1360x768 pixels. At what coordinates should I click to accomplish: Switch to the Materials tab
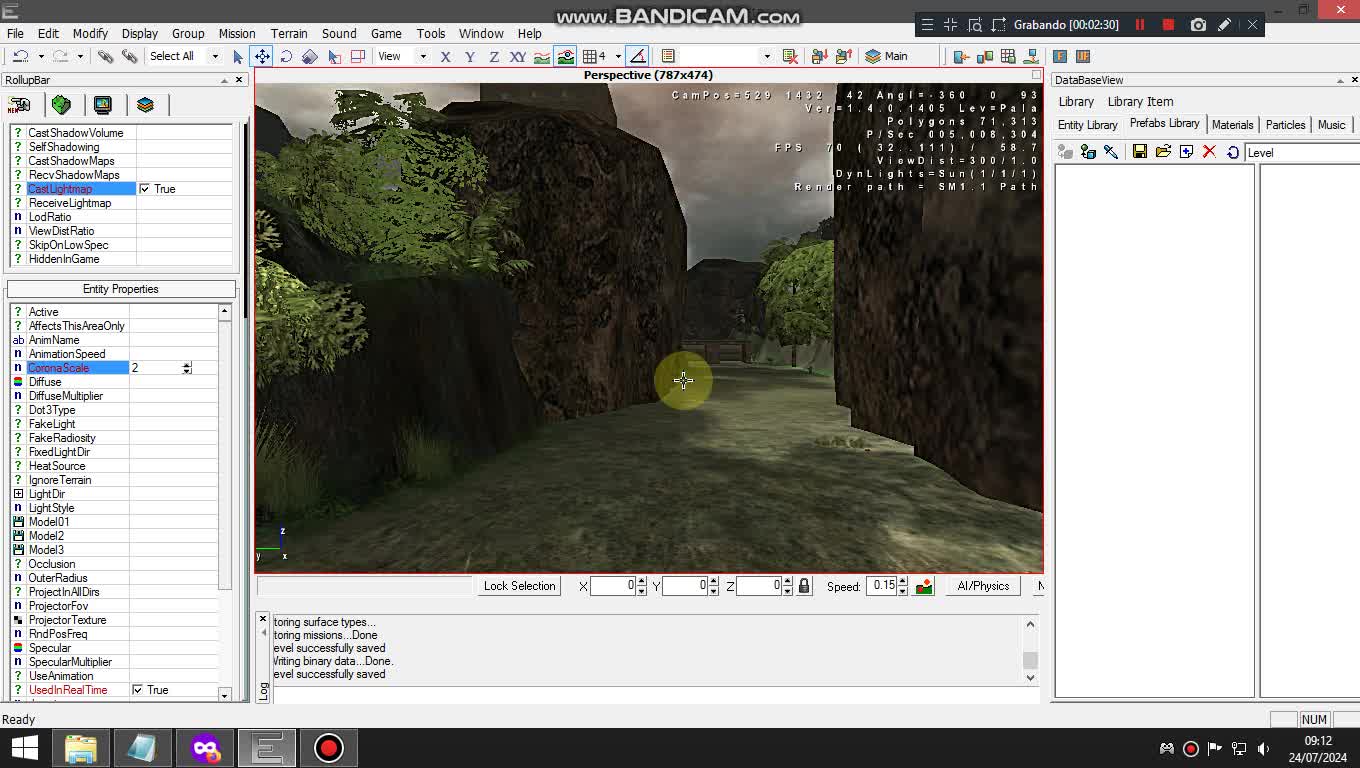pos(1232,125)
